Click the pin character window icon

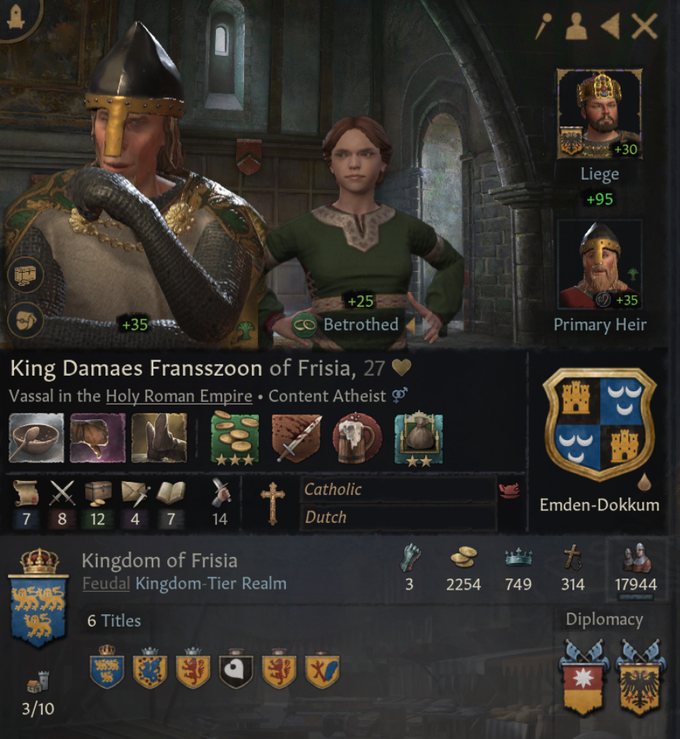(543, 25)
